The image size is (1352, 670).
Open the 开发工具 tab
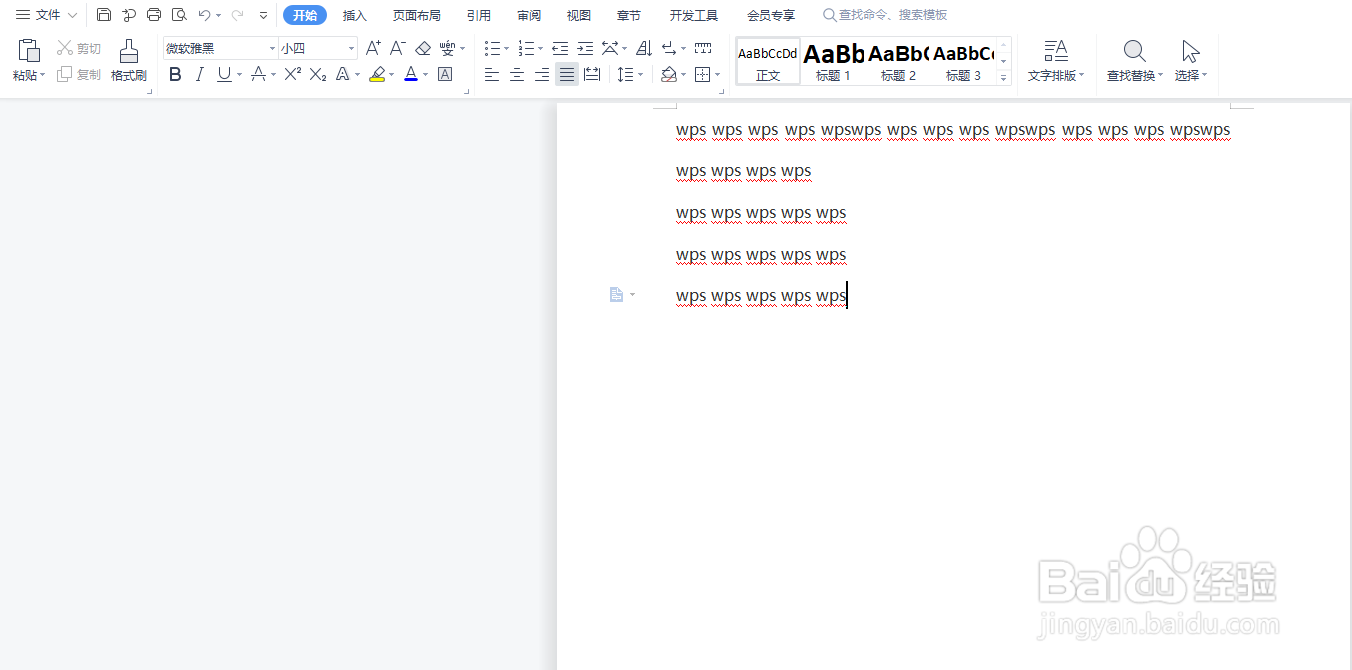[x=694, y=15]
